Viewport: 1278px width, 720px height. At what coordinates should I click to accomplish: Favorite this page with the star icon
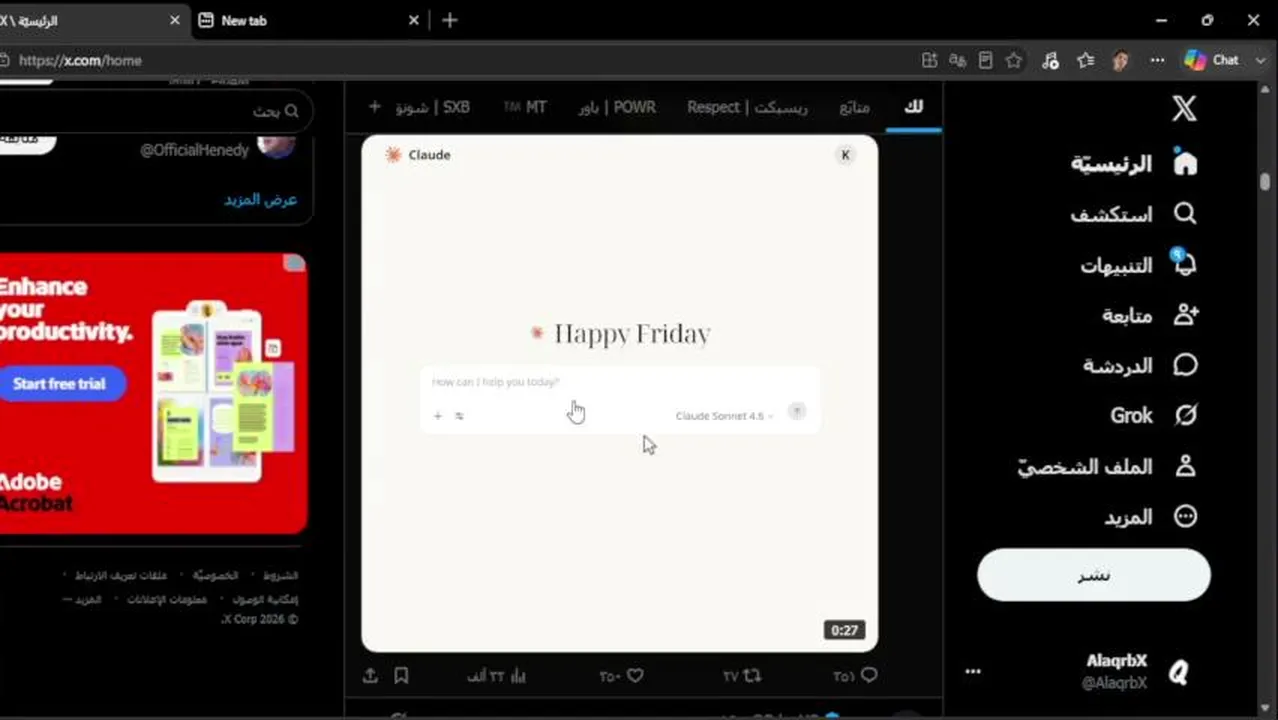coord(1014,60)
